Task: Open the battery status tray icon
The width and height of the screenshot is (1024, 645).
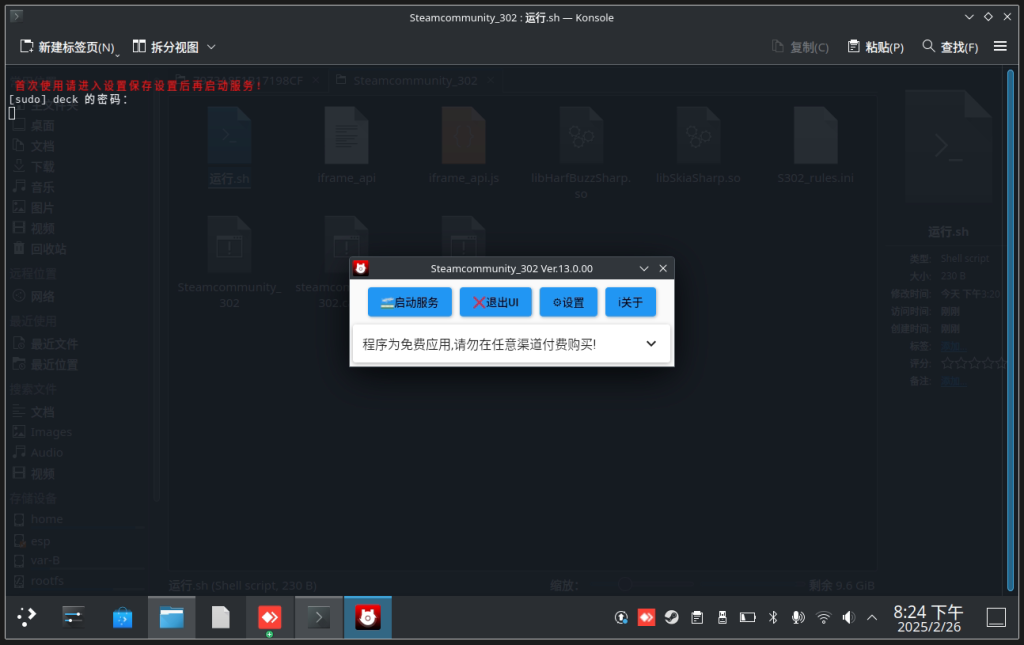Action: click(748, 617)
